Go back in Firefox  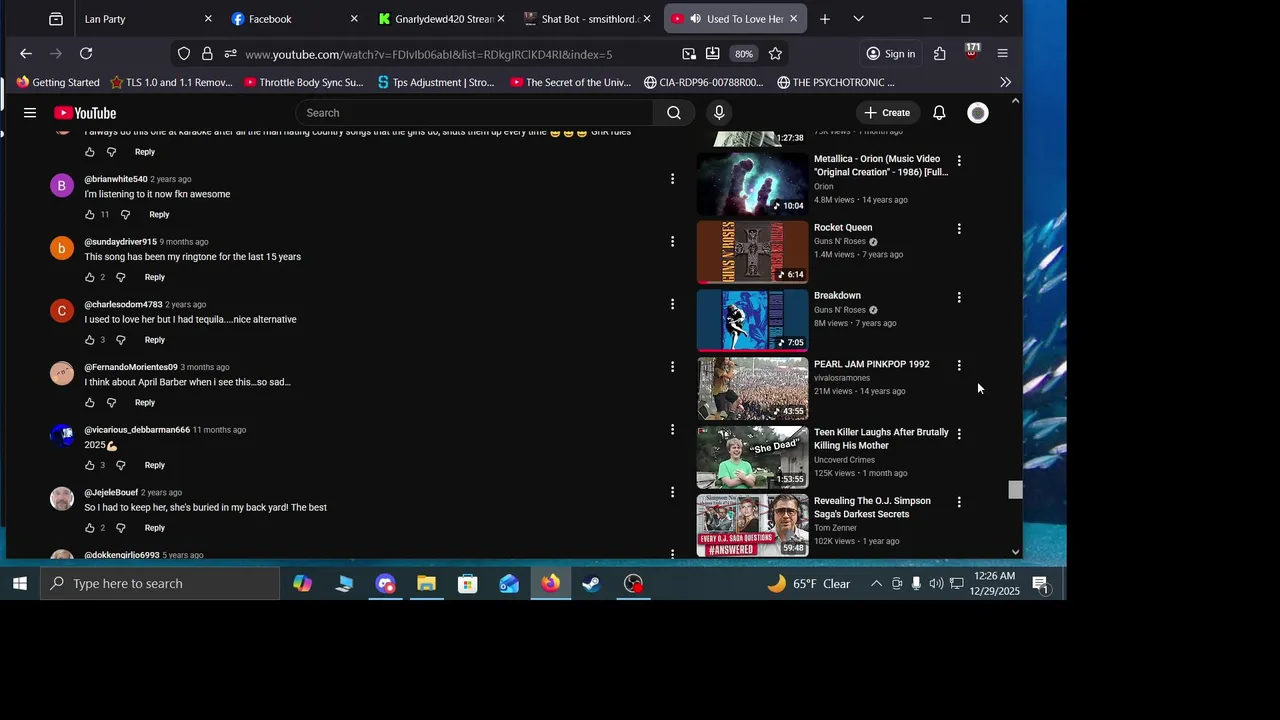pyautogui.click(x=26, y=54)
